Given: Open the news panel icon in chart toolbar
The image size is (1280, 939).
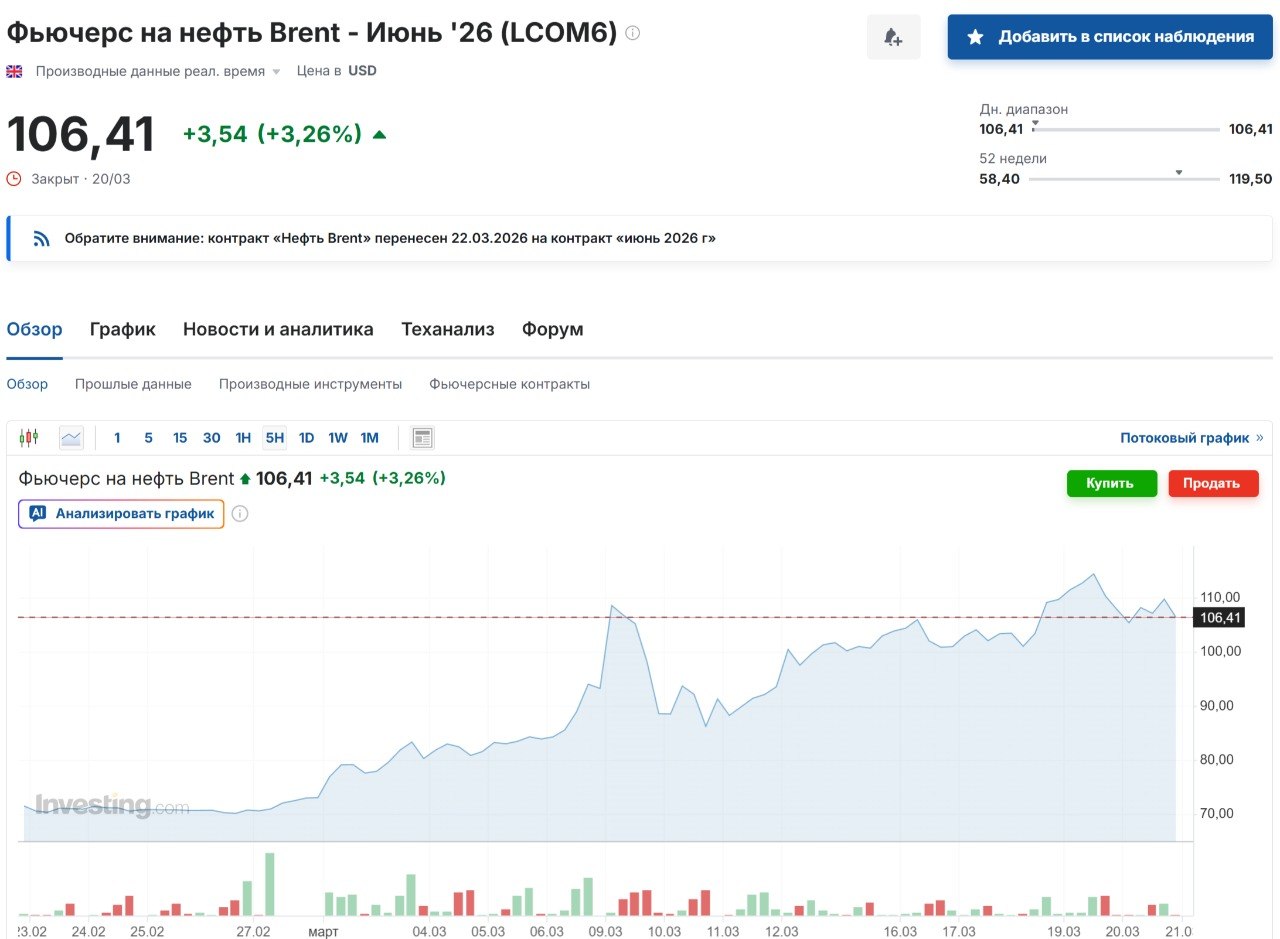Looking at the screenshot, I should point(423,437).
